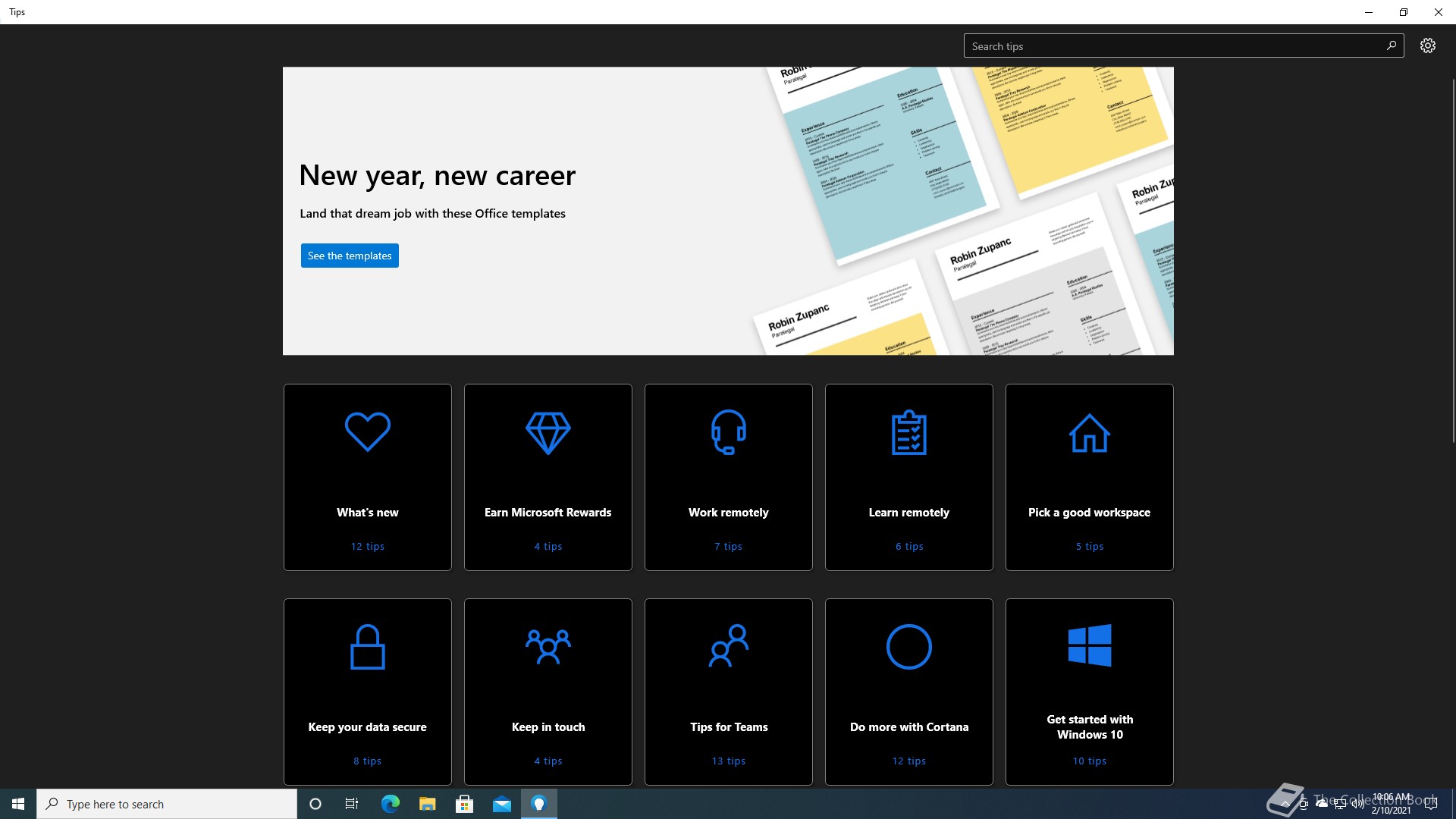Open the Cortana circle icon

click(909, 647)
